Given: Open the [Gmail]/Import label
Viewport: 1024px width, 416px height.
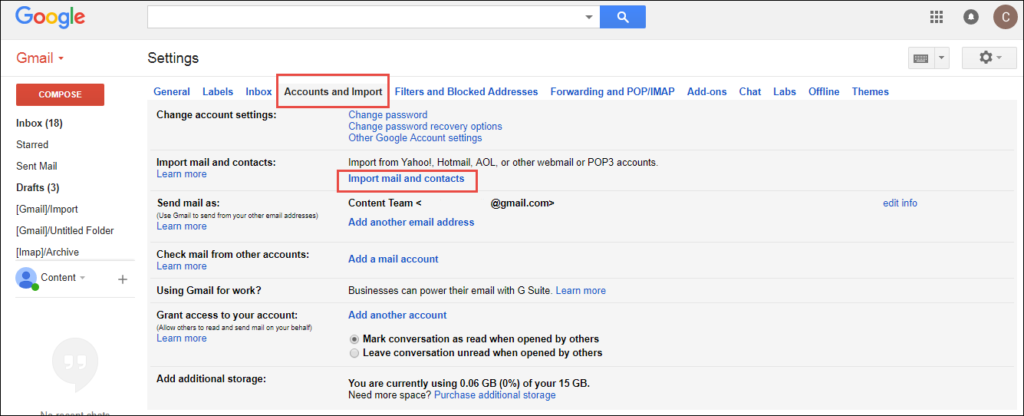Looking at the screenshot, I should tap(47, 210).
